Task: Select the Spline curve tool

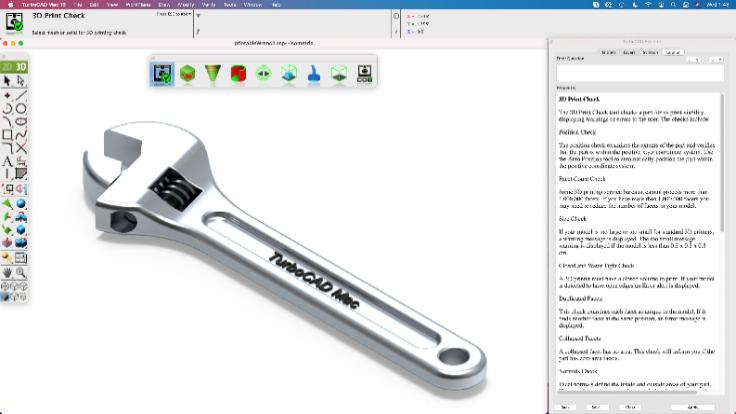Action: (x=21, y=135)
